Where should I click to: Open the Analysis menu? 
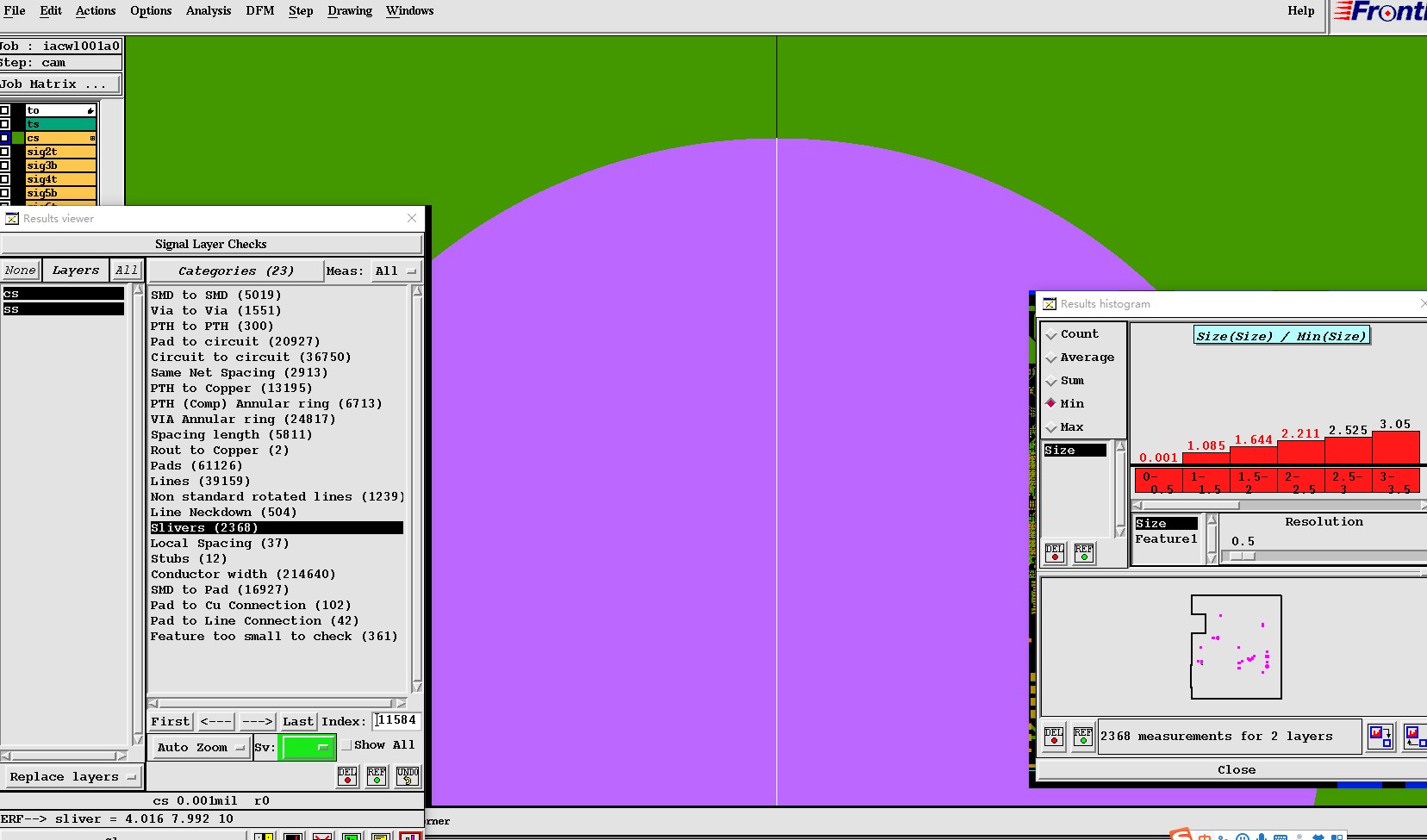209,11
